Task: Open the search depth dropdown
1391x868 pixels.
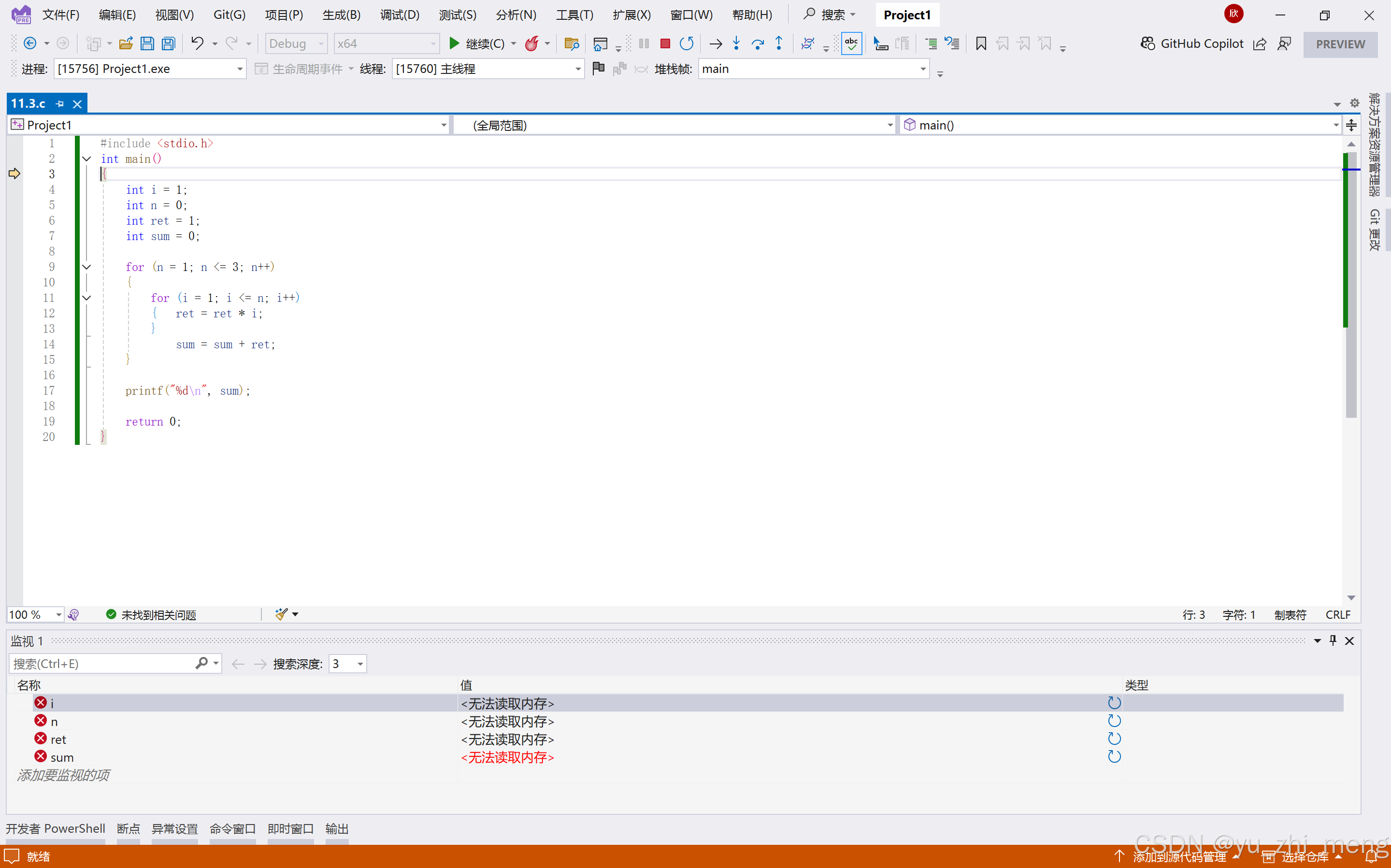Action: point(360,664)
